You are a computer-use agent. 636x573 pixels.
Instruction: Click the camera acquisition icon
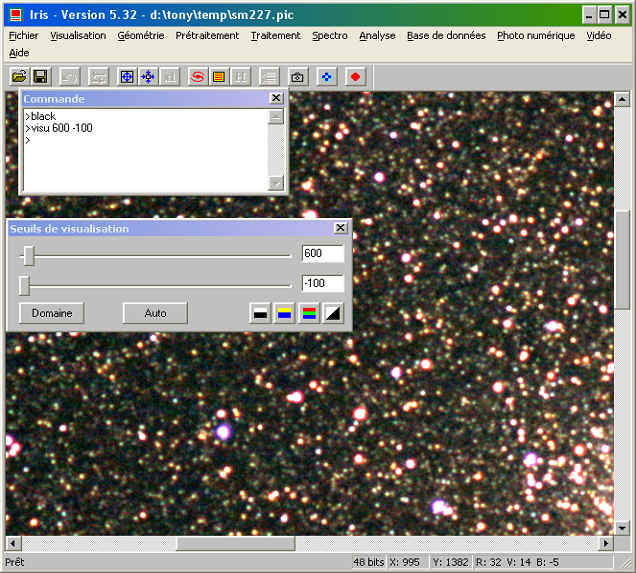pos(297,76)
